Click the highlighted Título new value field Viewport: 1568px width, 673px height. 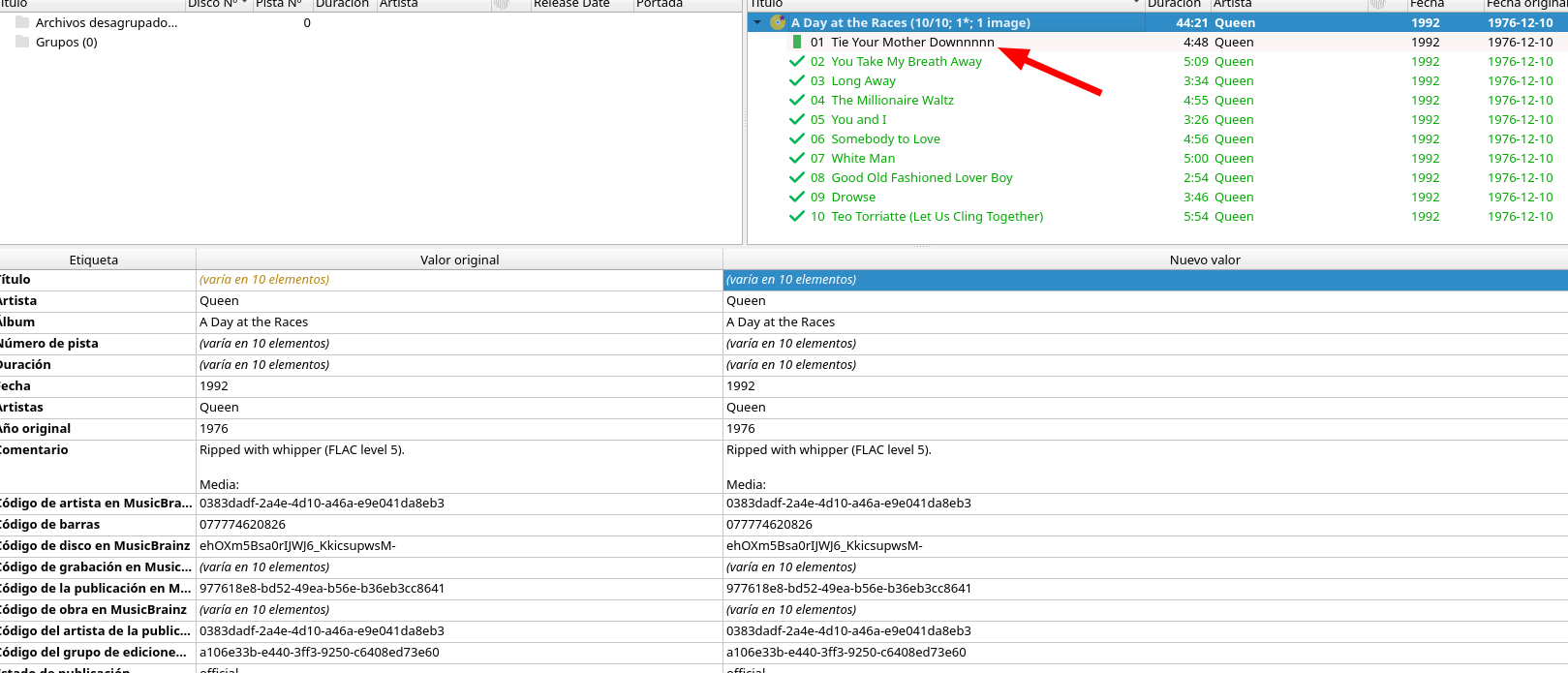[x=1146, y=280]
